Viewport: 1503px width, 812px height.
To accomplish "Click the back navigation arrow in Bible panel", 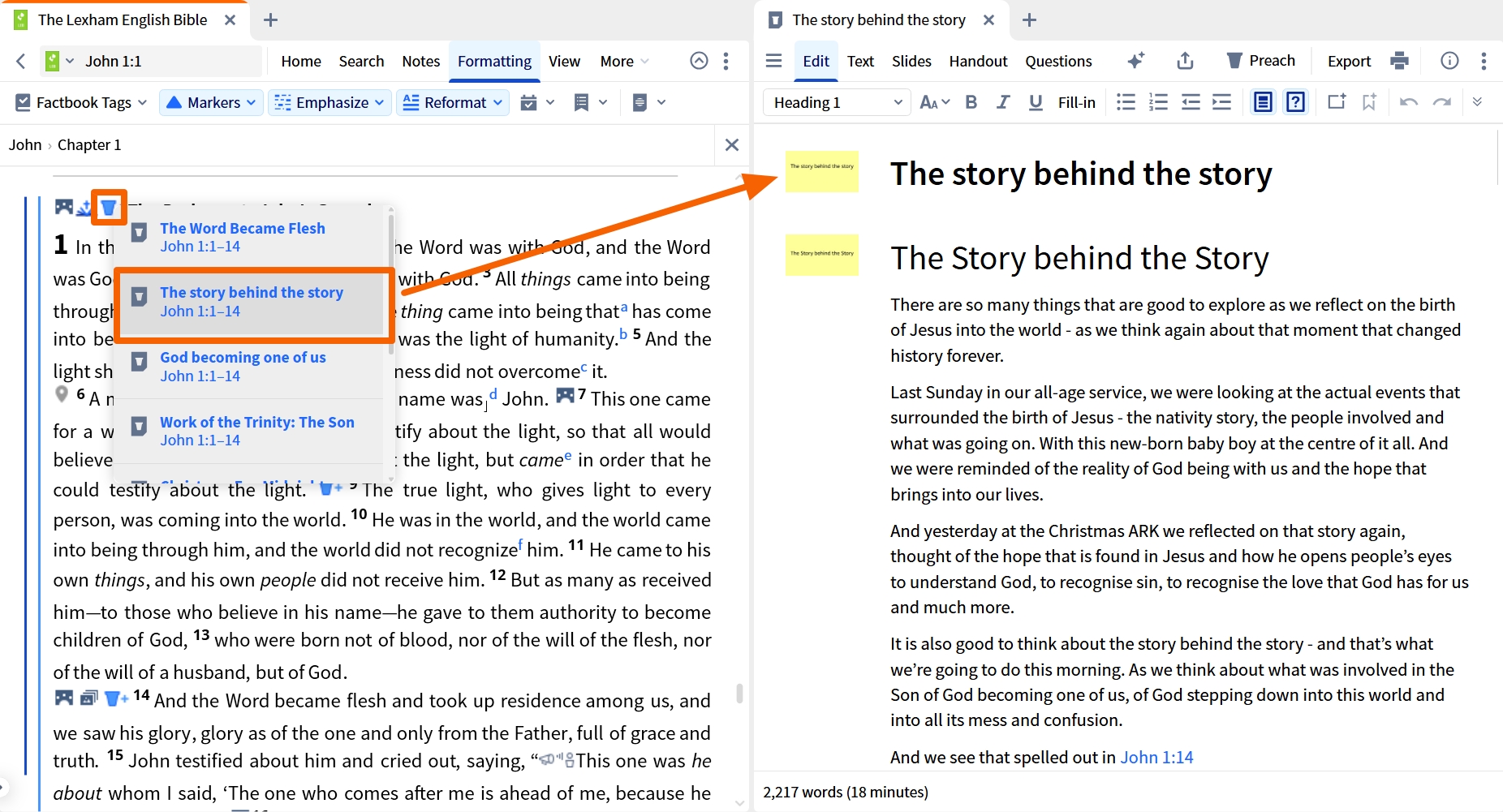I will click(21, 61).
